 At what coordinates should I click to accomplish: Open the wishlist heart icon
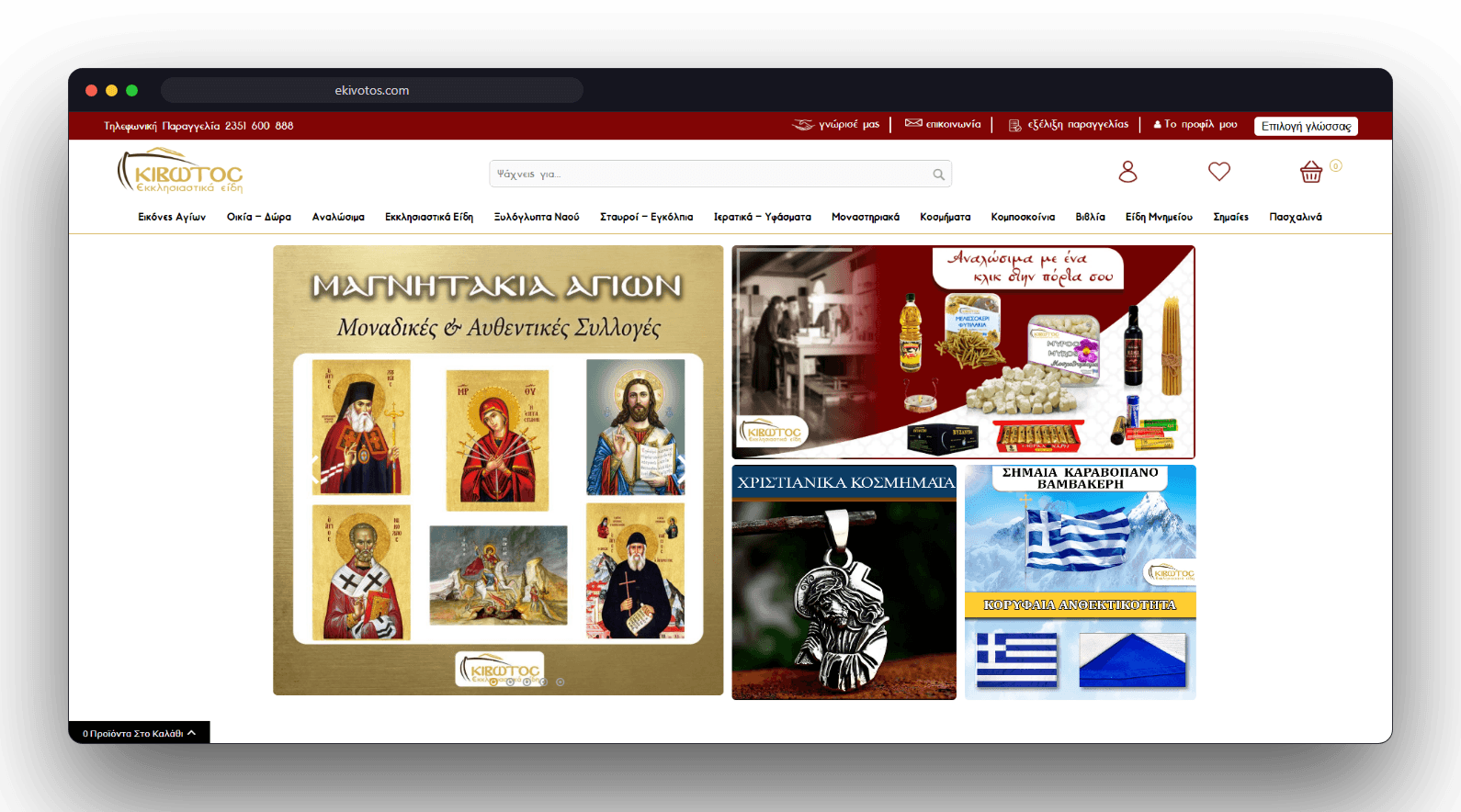[1219, 172]
